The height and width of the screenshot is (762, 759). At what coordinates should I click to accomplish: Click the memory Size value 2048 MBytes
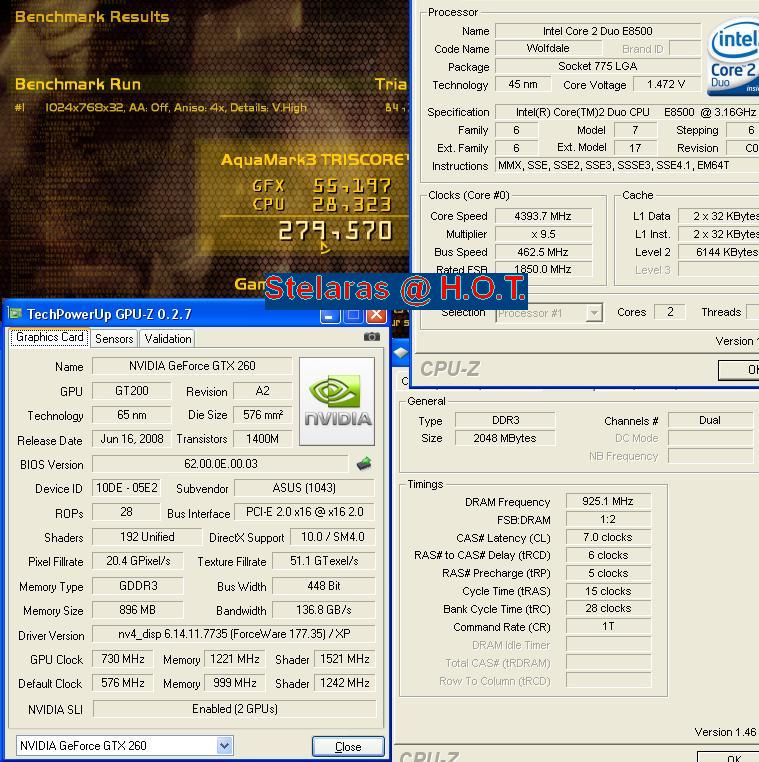click(505, 438)
